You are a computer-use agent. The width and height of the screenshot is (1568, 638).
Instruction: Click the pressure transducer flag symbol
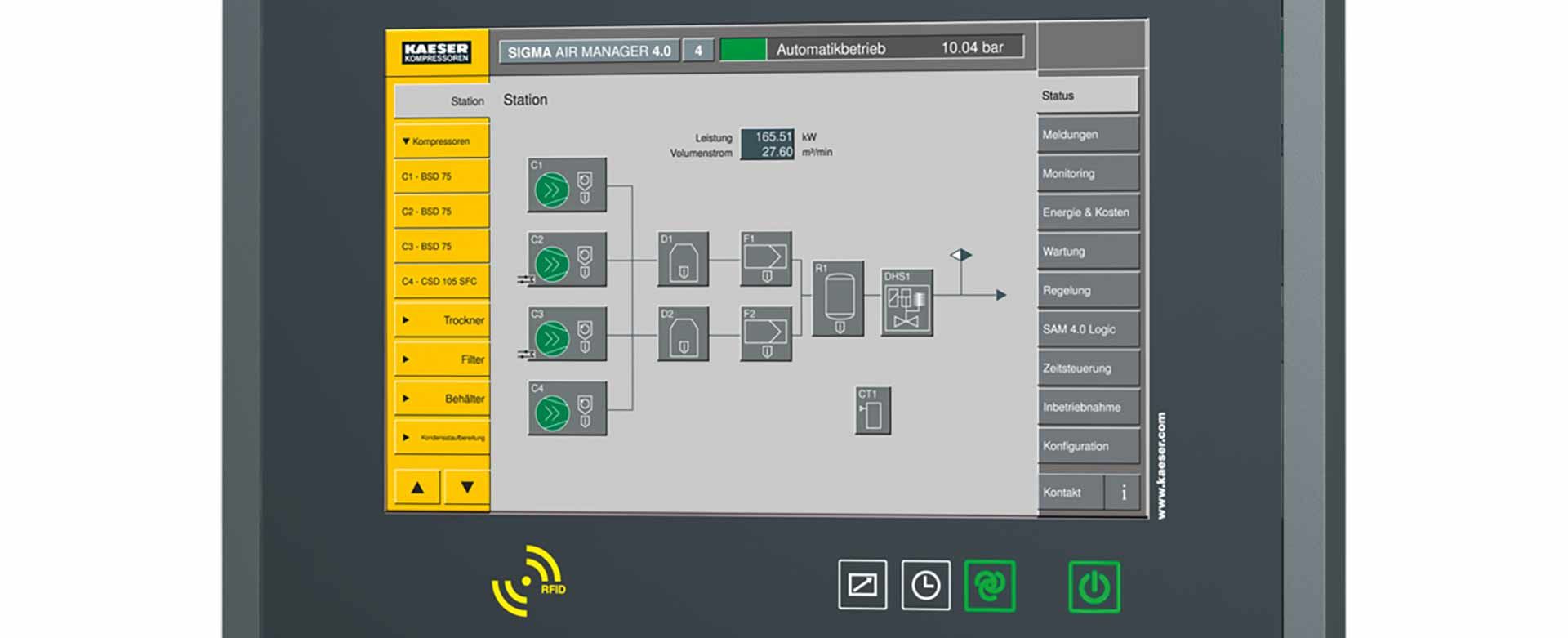pyautogui.click(x=961, y=255)
